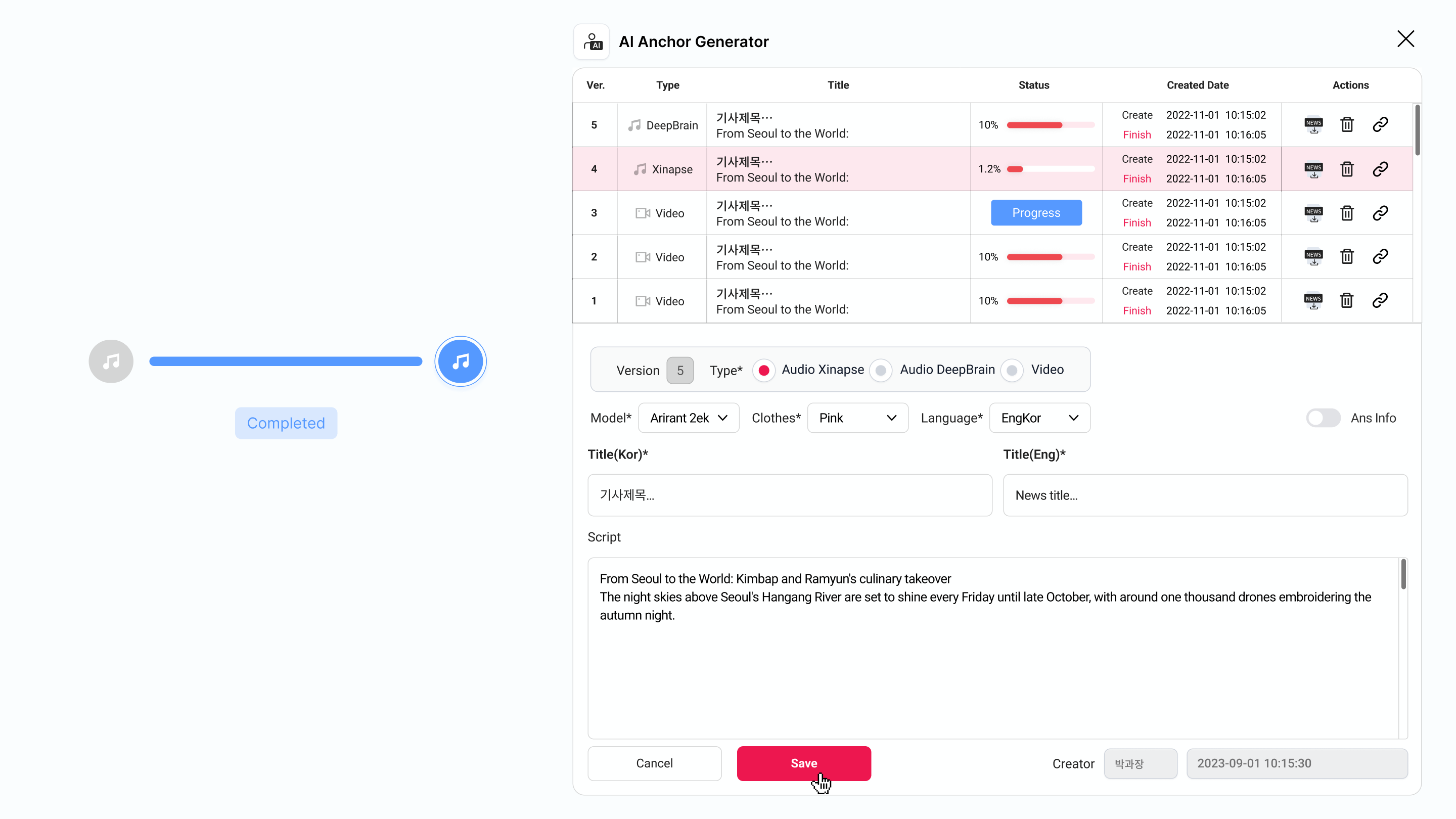Open the Model dropdown showing Arirant 2ek
This screenshot has width=1456, height=819.
(x=689, y=418)
